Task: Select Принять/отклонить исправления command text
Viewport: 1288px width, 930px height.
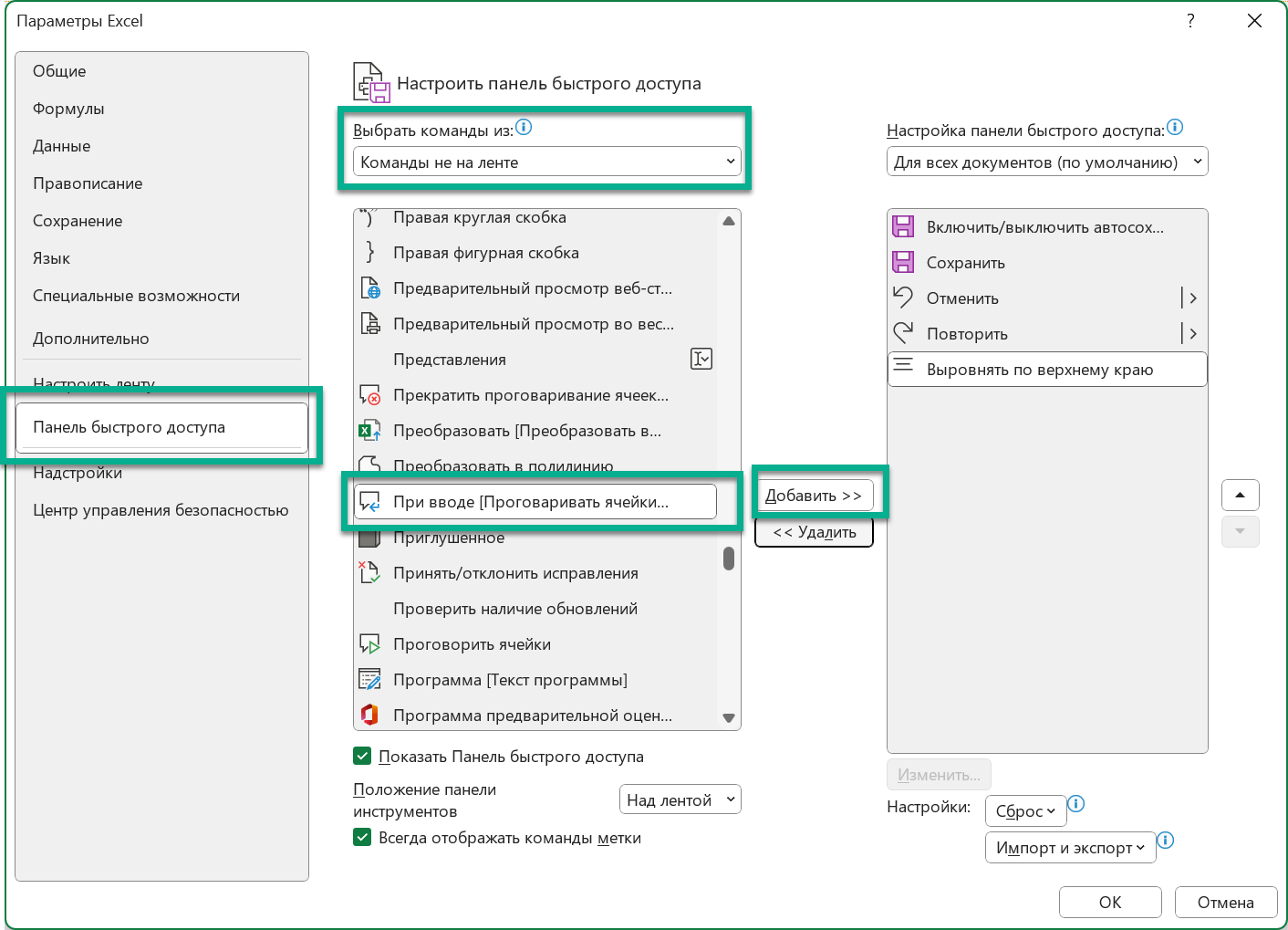Action: [515, 573]
